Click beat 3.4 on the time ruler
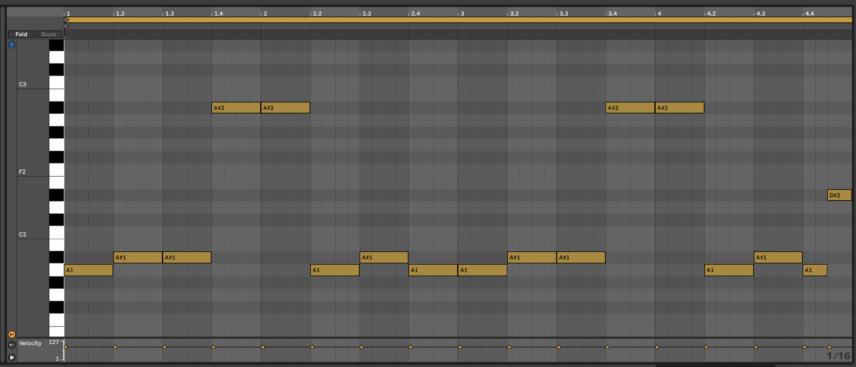Viewport: 856px width, 367px height. point(613,13)
